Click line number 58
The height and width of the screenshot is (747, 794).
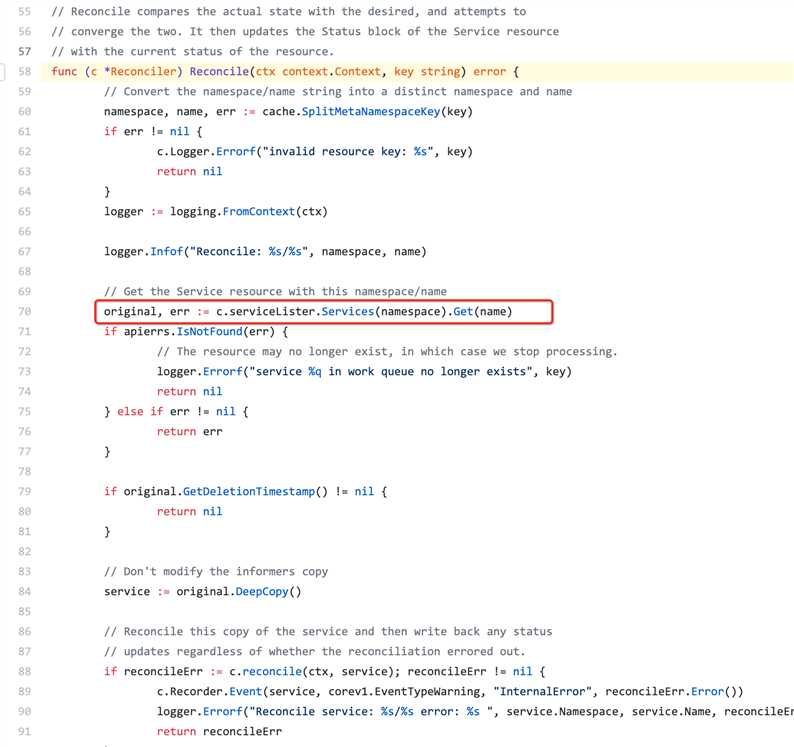coord(24,71)
